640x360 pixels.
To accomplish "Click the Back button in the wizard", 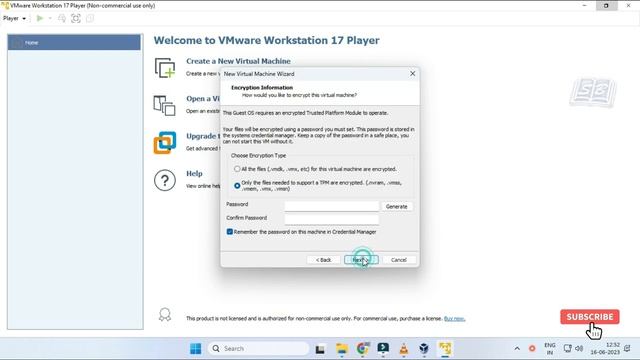I will point(323,260).
